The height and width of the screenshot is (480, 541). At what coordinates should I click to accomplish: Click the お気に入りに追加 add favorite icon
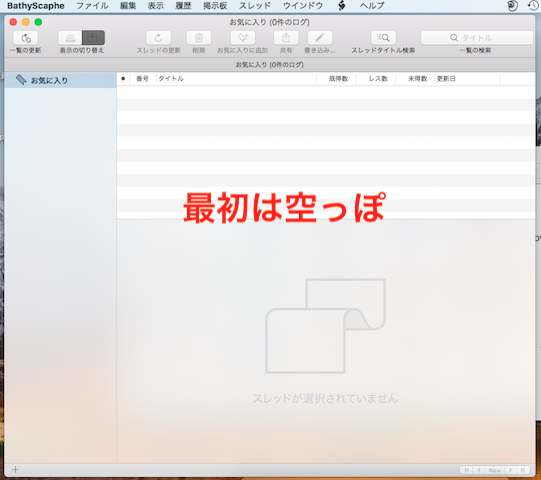(x=243, y=38)
